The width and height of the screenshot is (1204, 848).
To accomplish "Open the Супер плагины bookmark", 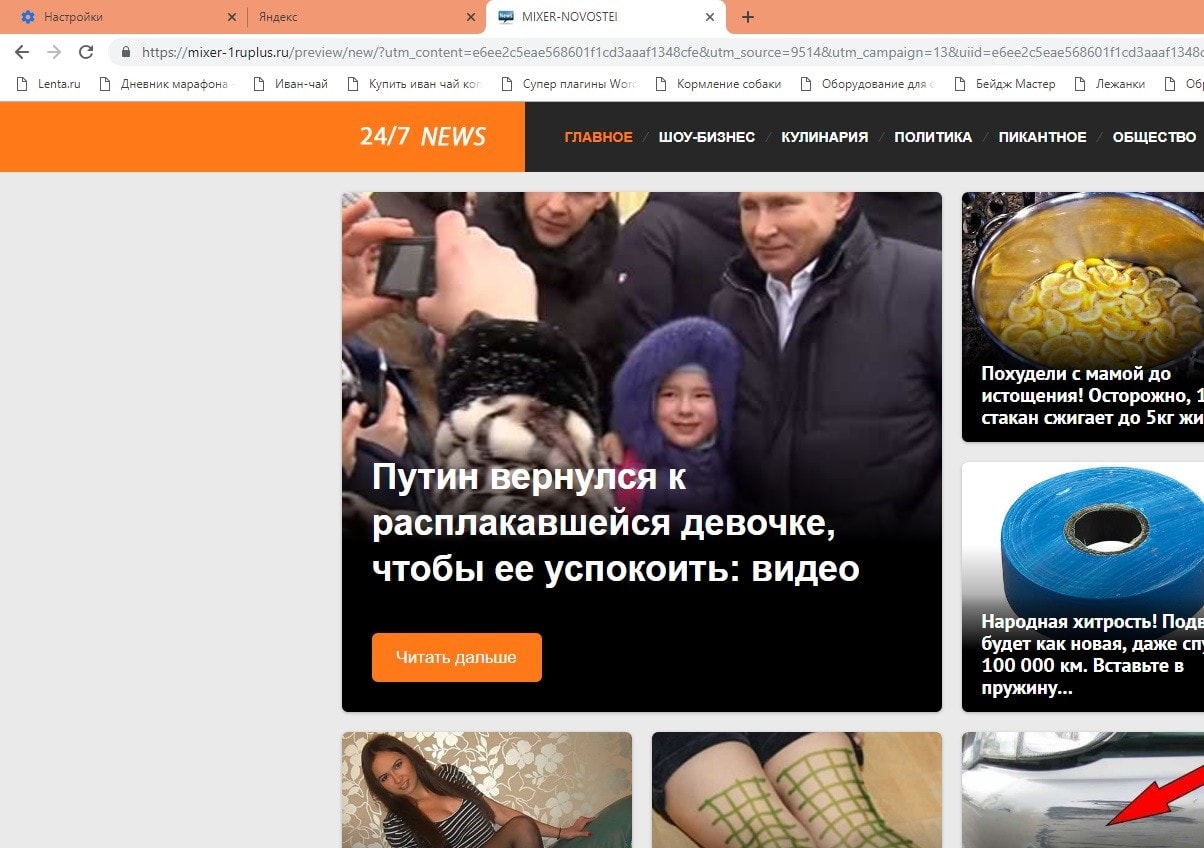I will pos(569,84).
